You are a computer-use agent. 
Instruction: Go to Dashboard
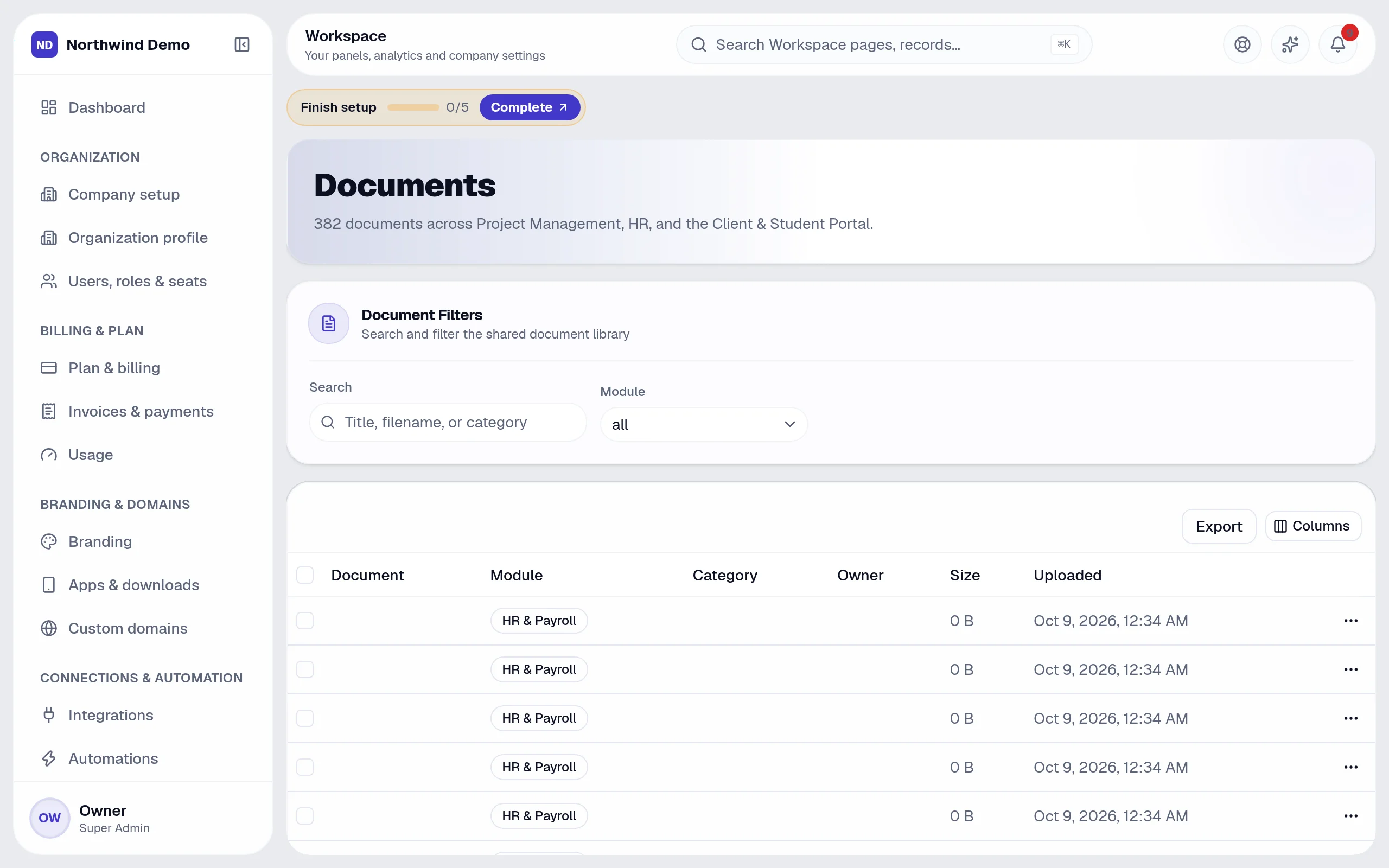pyautogui.click(x=143, y=107)
